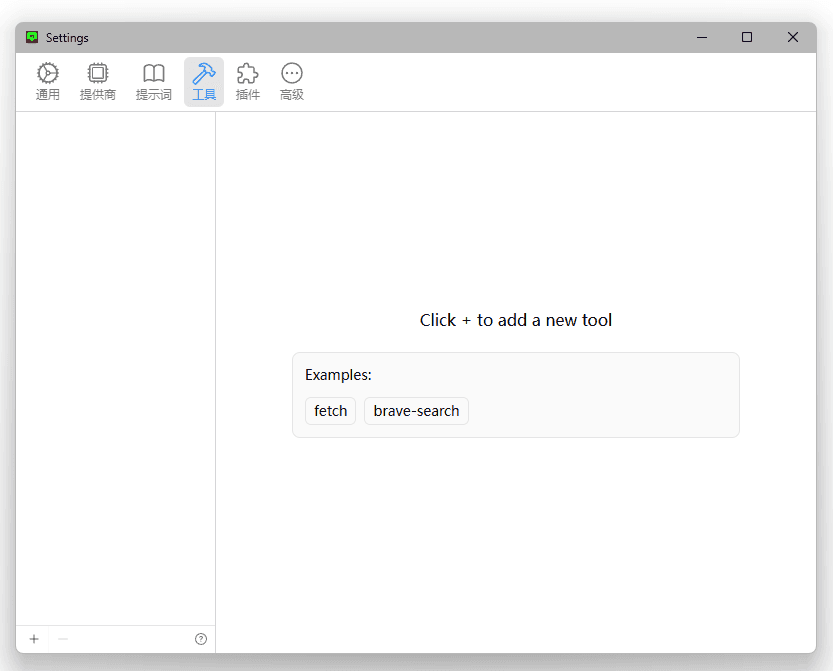Close the Settings window
This screenshot has width=833, height=671.
click(793, 37)
